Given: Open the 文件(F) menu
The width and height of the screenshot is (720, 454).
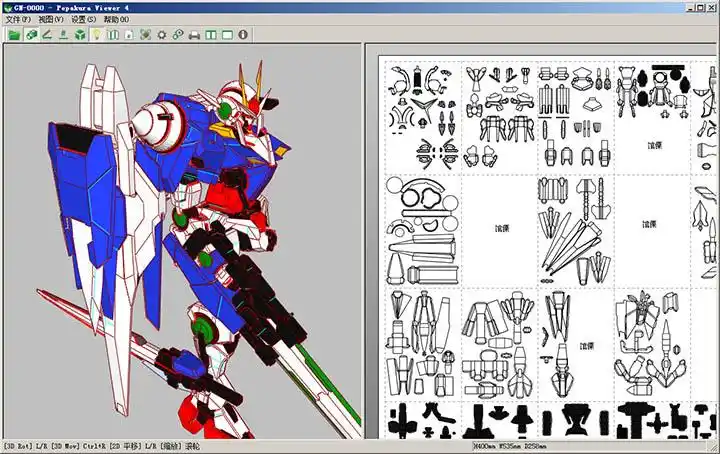Looking at the screenshot, I should [19, 20].
